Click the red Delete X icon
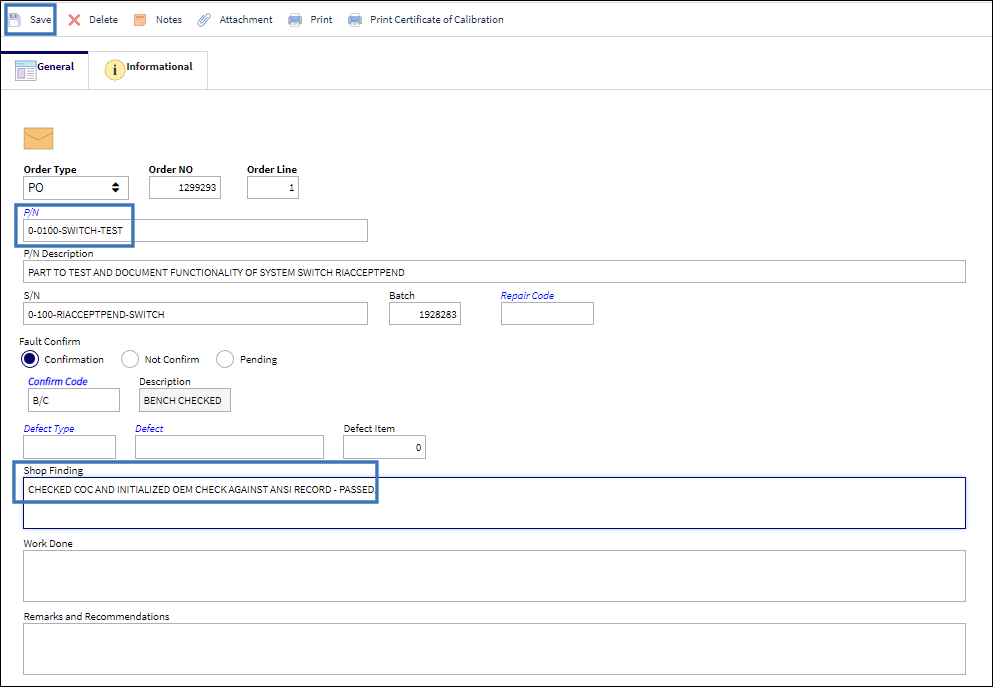Image resolution: width=993 pixels, height=687 pixels. pyautogui.click(x=74, y=20)
